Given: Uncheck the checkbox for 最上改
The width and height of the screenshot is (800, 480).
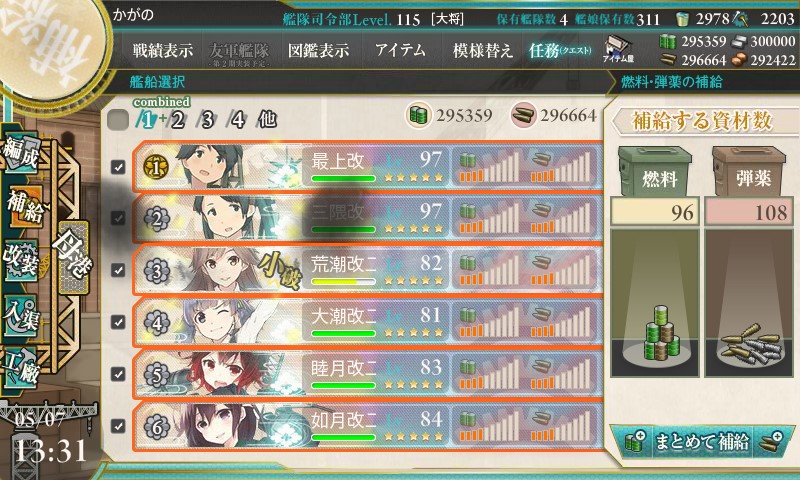Looking at the screenshot, I should (118, 167).
